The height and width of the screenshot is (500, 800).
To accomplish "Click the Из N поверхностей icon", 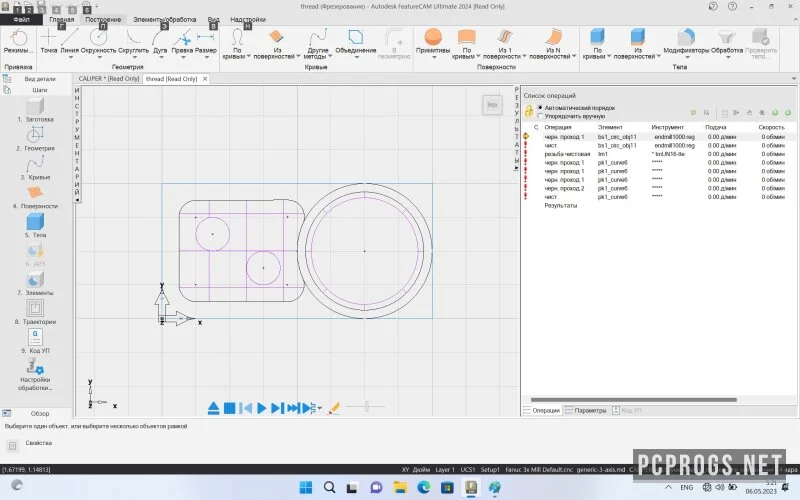I will tap(553, 37).
